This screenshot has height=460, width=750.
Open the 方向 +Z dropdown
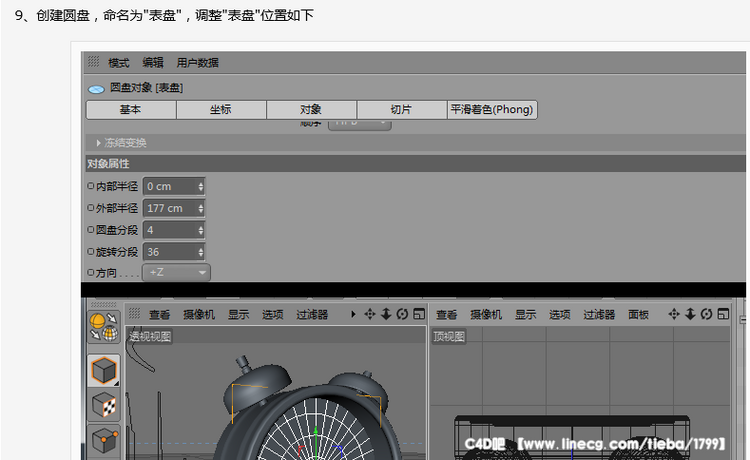pyautogui.click(x=176, y=273)
